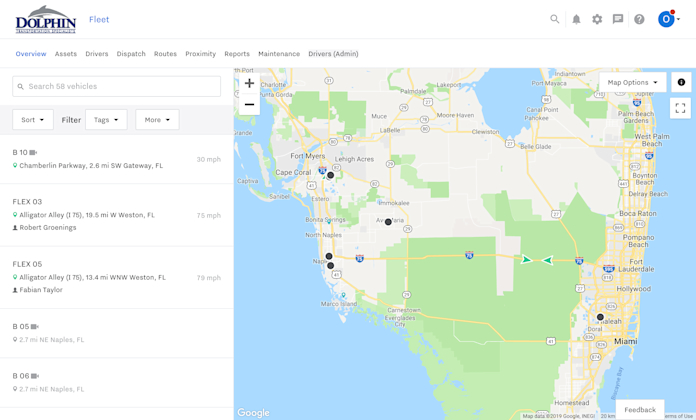Click the Fleet link in header
This screenshot has height=420, width=696.
tap(99, 20)
